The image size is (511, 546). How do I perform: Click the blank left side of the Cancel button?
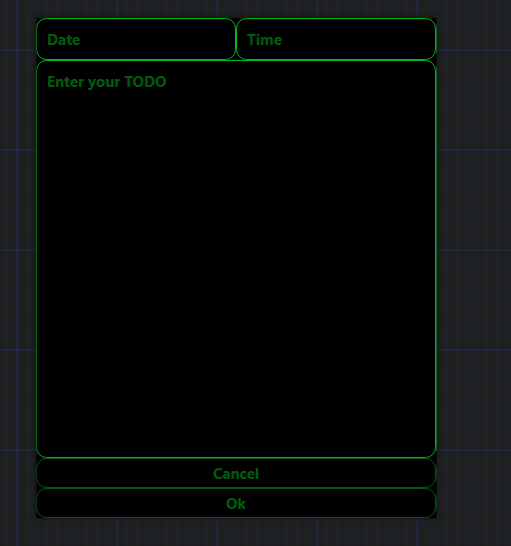coord(122,473)
